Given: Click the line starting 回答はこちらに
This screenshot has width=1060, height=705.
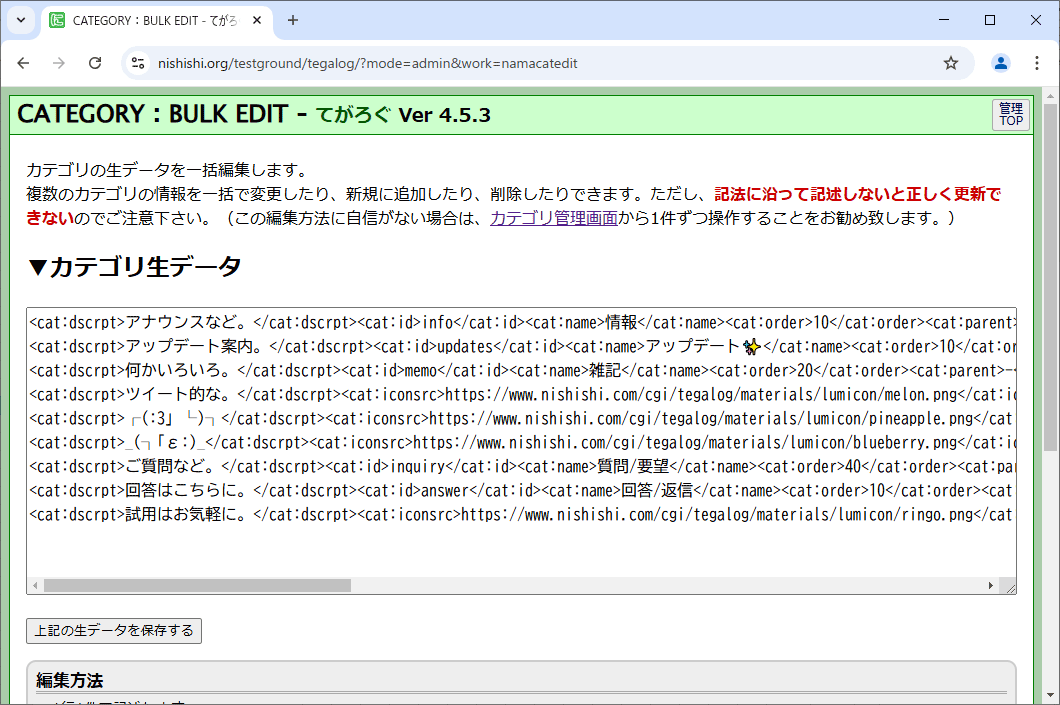Looking at the screenshot, I should pyautogui.click(x=523, y=491).
